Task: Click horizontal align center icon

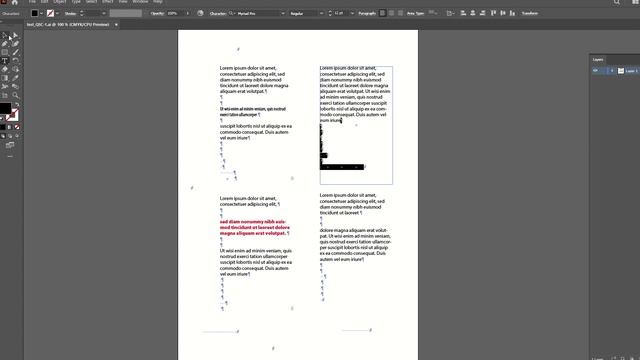Action: 473,13
